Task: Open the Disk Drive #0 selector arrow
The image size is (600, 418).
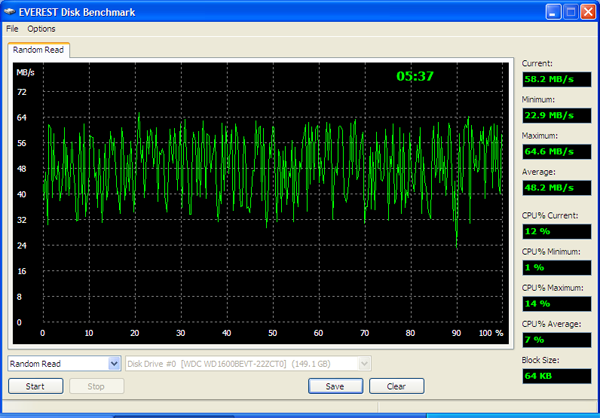Action: (x=365, y=364)
